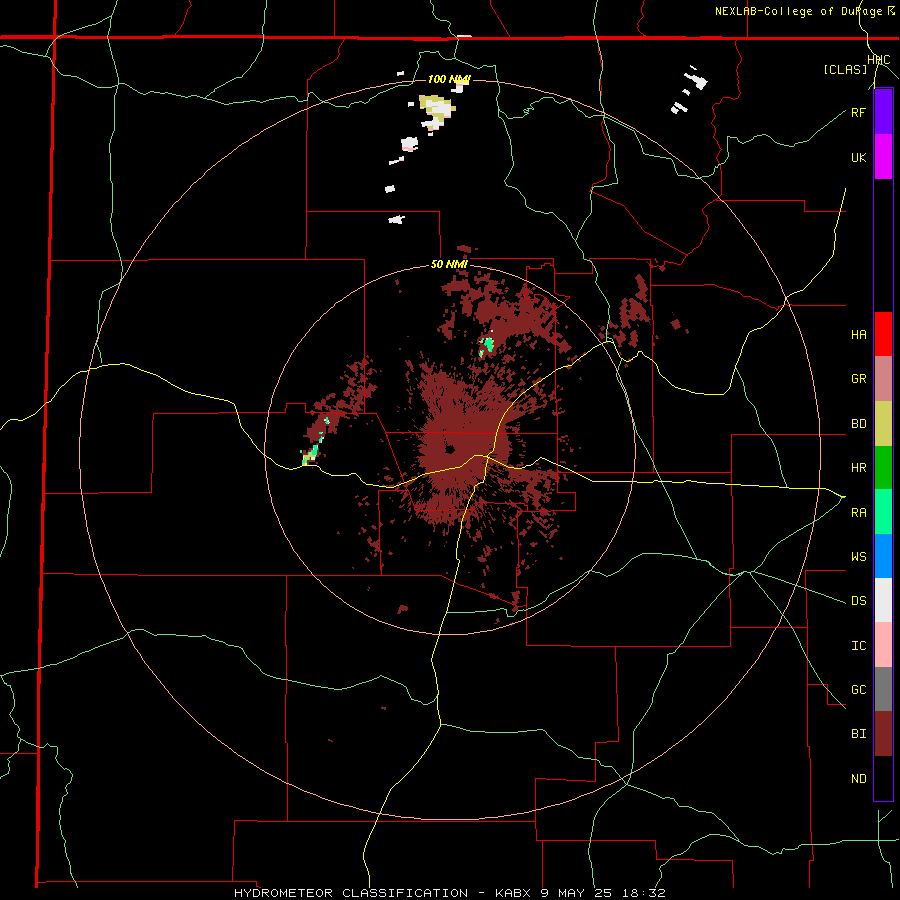Viewport: 900px width, 900px height.
Task: Click the green-yellow echo west of radar
Action: click(x=311, y=453)
